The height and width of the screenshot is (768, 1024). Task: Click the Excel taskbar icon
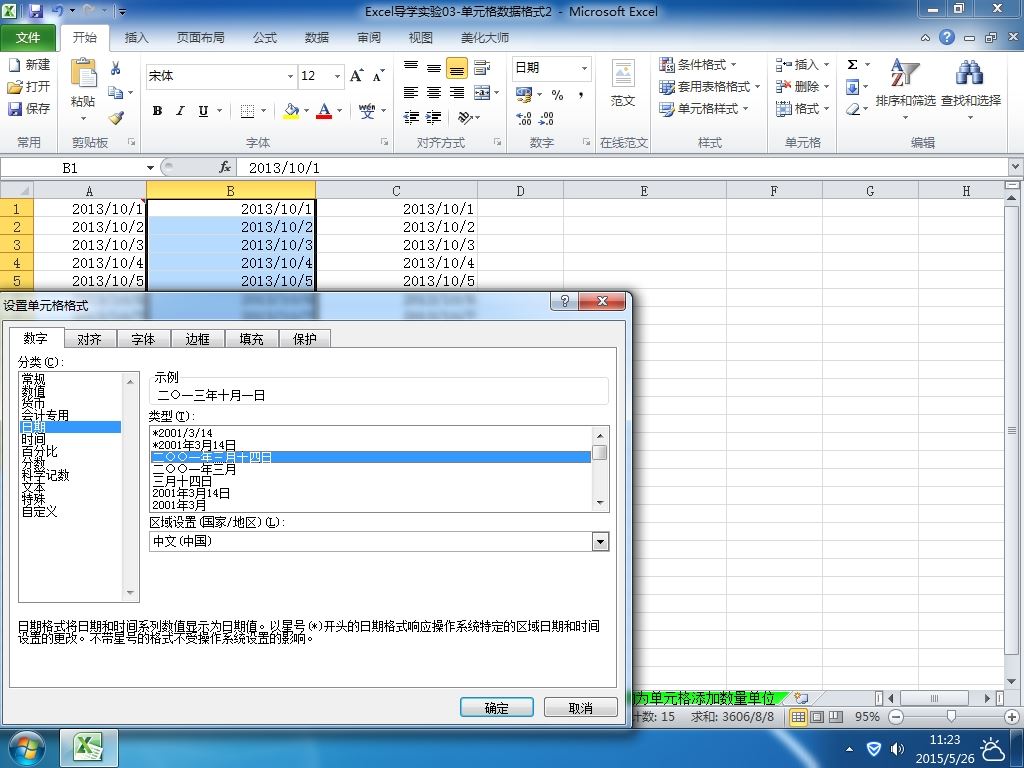pyautogui.click(x=89, y=748)
